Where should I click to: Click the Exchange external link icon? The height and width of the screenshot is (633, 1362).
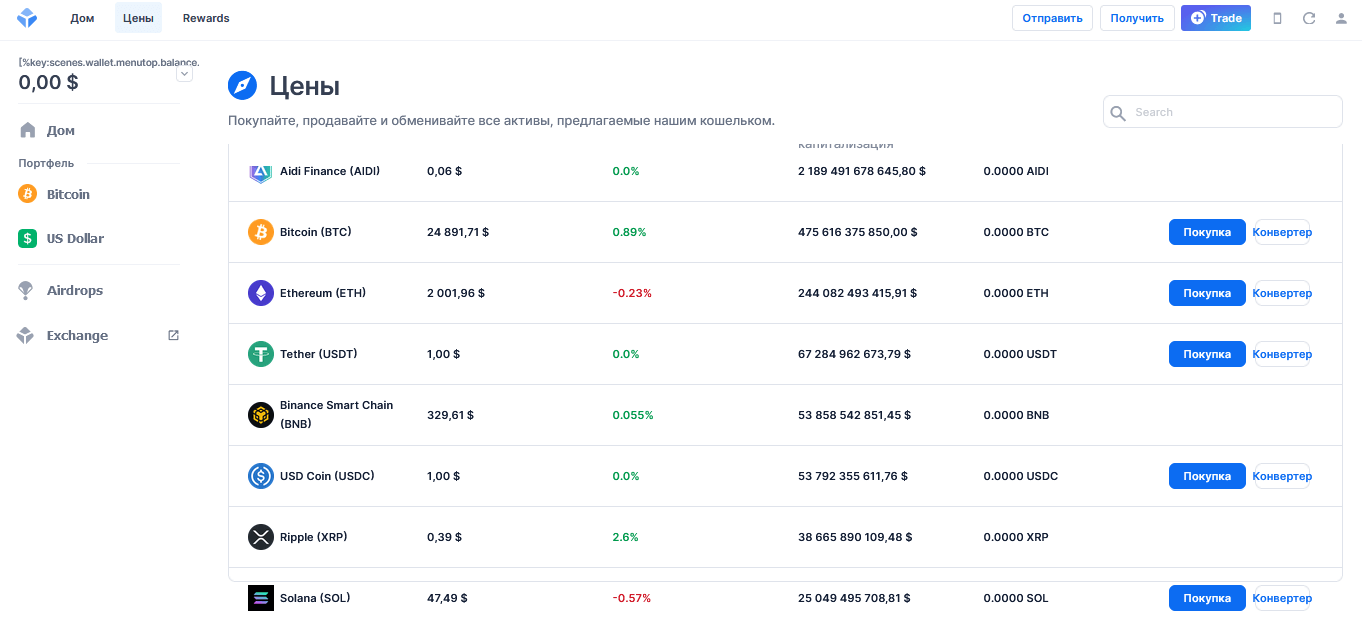pos(173,335)
